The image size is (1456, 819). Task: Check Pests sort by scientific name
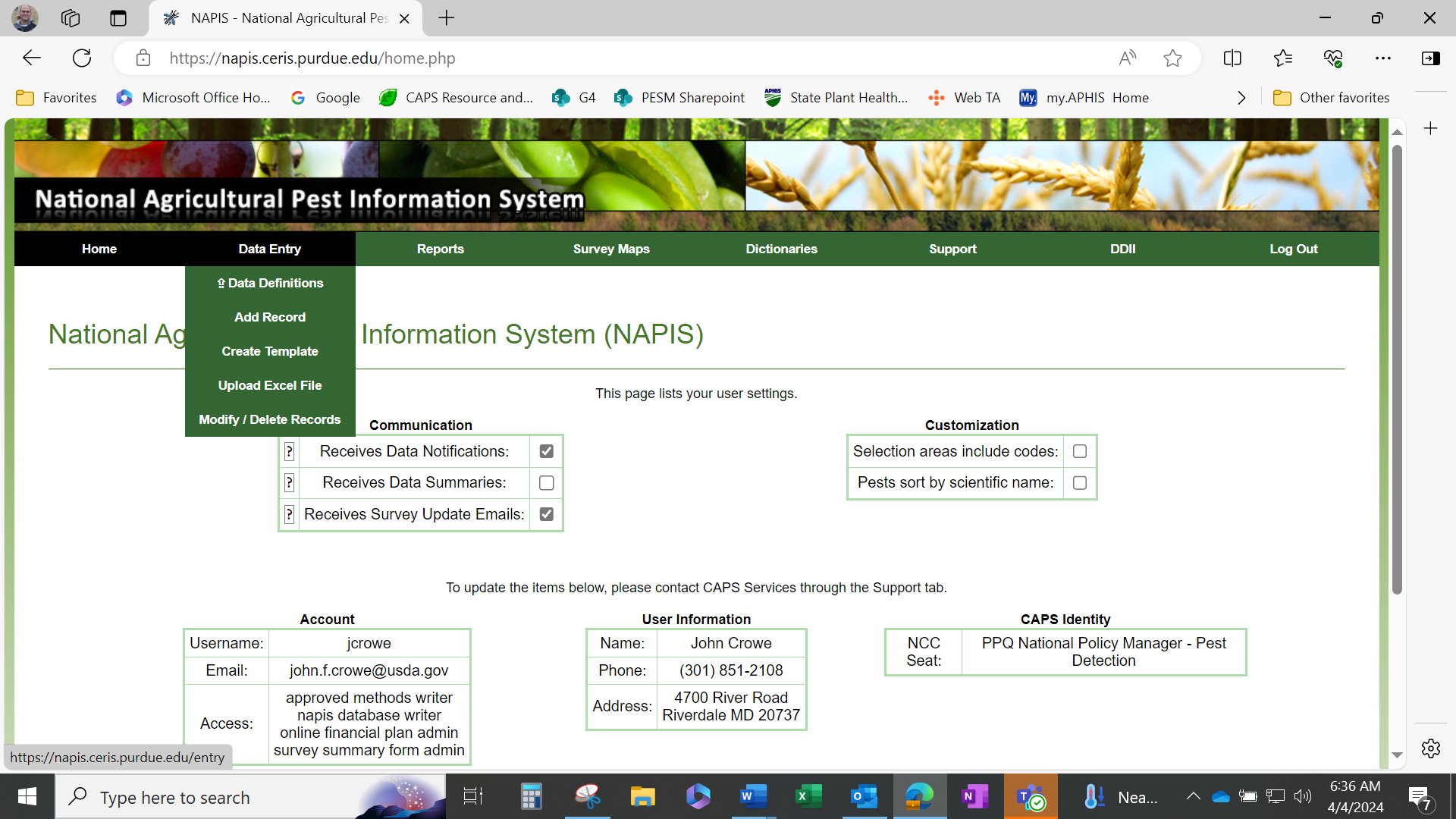pos(1080,483)
